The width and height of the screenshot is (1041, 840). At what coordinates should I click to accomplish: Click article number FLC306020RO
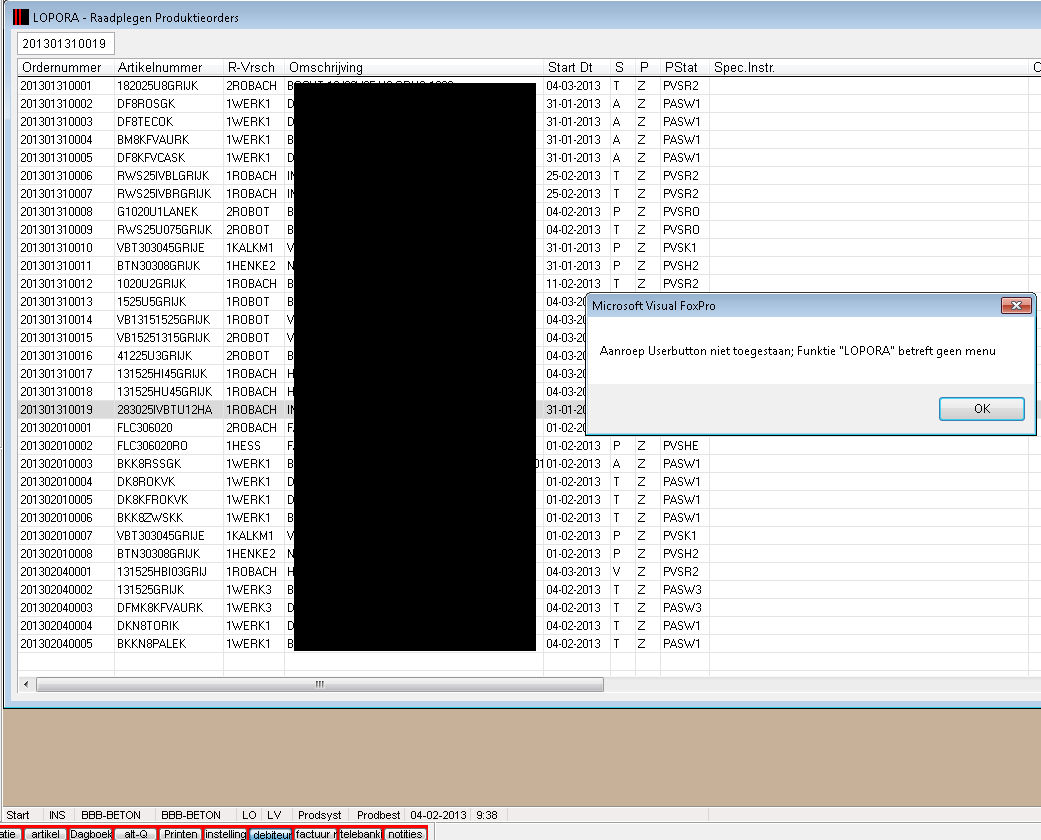(152, 446)
